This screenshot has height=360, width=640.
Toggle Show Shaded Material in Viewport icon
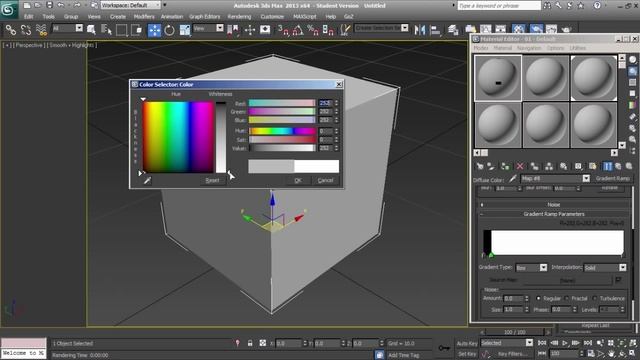point(592,166)
